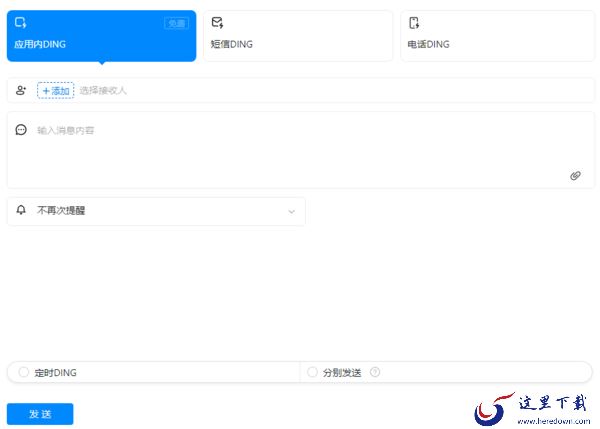The height and width of the screenshot is (429, 600).
Task: Expand the reminder dropdown chevron
Action: coord(292,212)
